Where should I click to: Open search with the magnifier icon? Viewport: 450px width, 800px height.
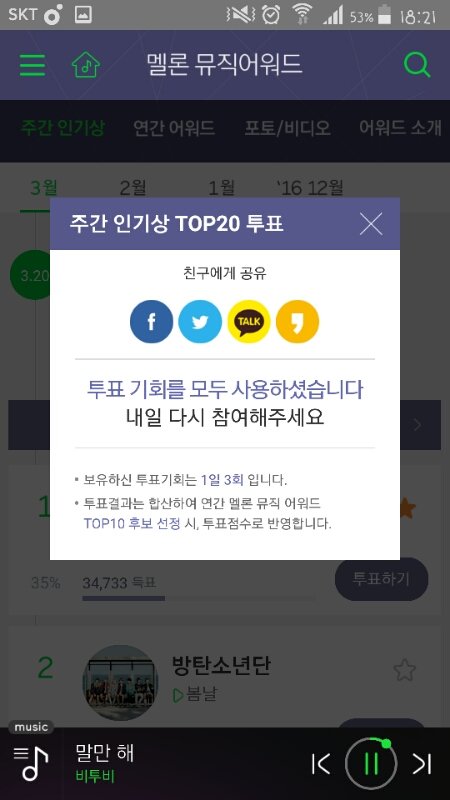417,65
